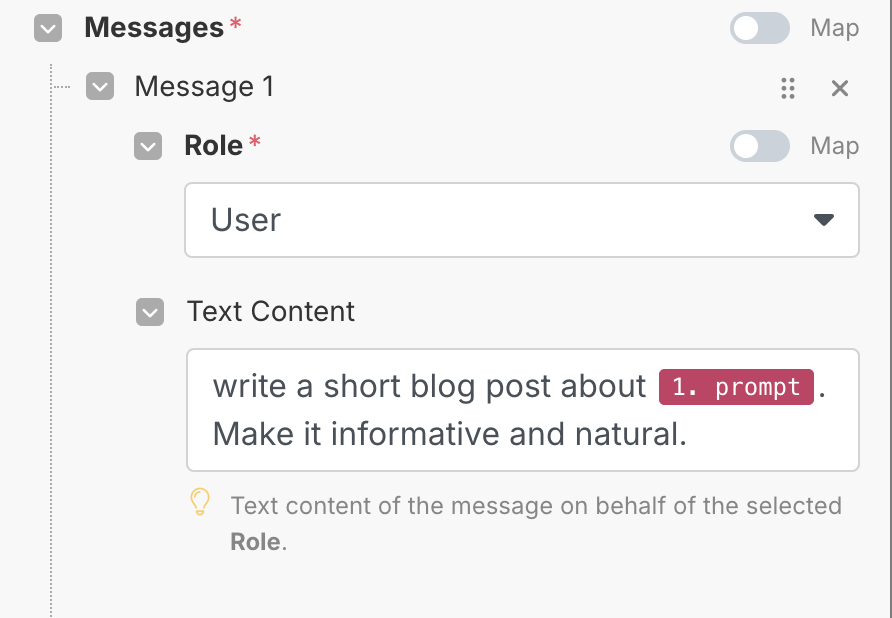Remove Message 1 with the X icon
892x618 pixels.
(x=840, y=88)
